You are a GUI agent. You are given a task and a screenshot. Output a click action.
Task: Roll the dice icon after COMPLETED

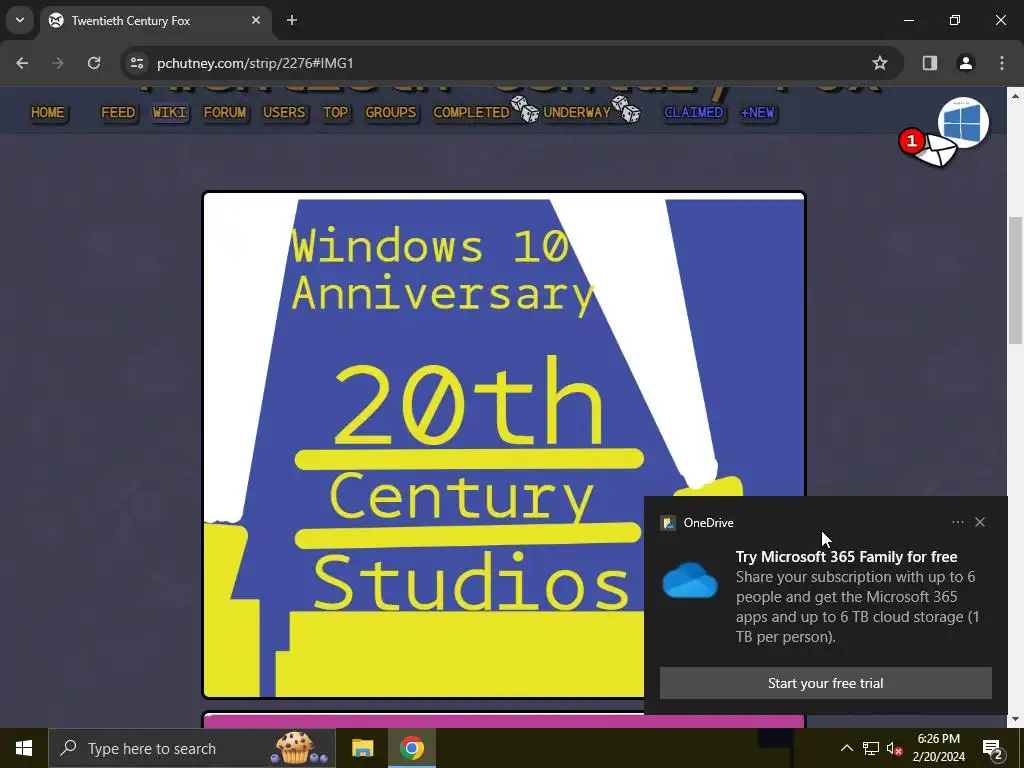pyautogui.click(x=525, y=109)
